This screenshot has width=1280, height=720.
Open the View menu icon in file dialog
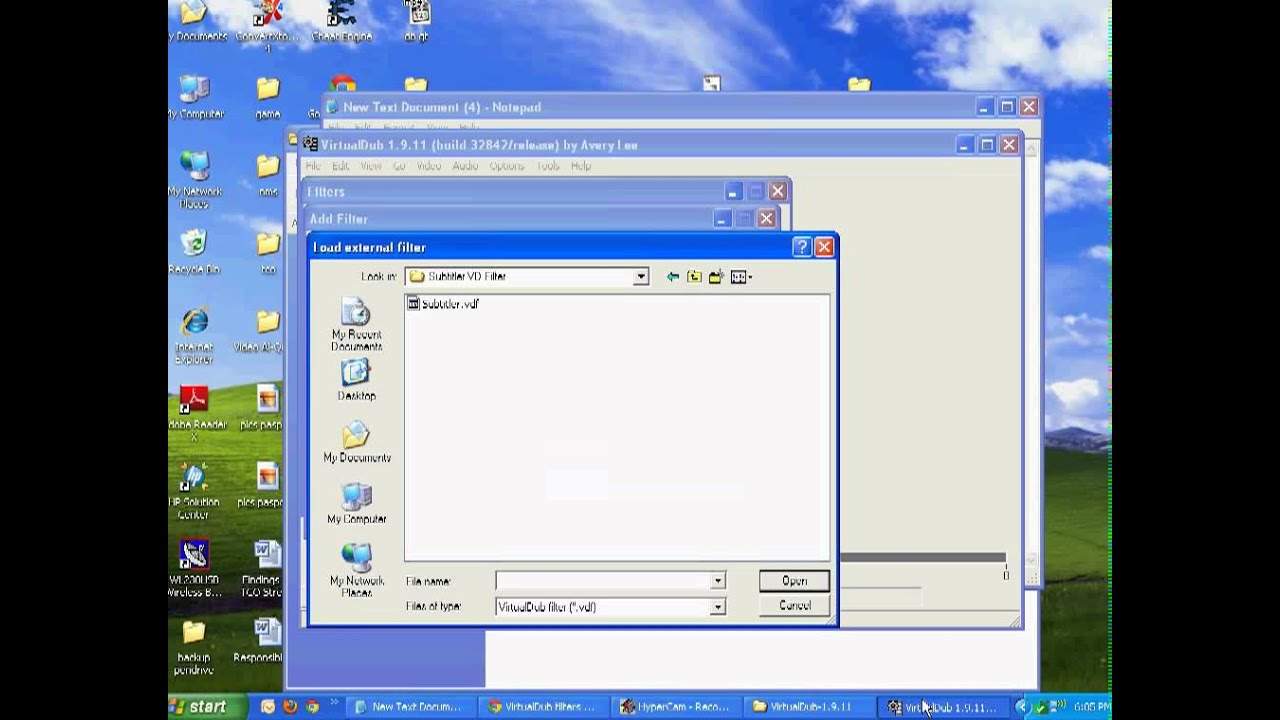tap(741, 277)
